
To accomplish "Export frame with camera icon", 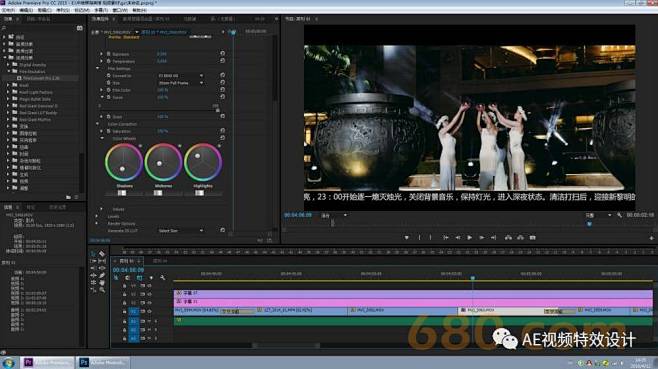I will click(533, 238).
